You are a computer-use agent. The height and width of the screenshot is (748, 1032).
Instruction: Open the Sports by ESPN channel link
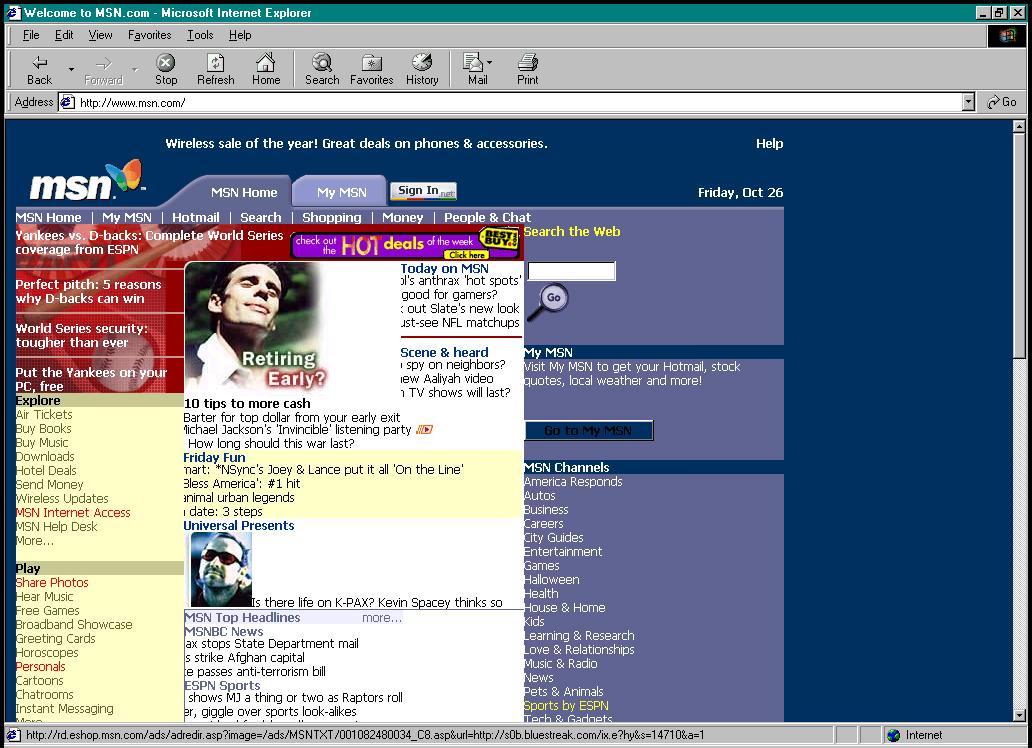(x=566, y=705)
